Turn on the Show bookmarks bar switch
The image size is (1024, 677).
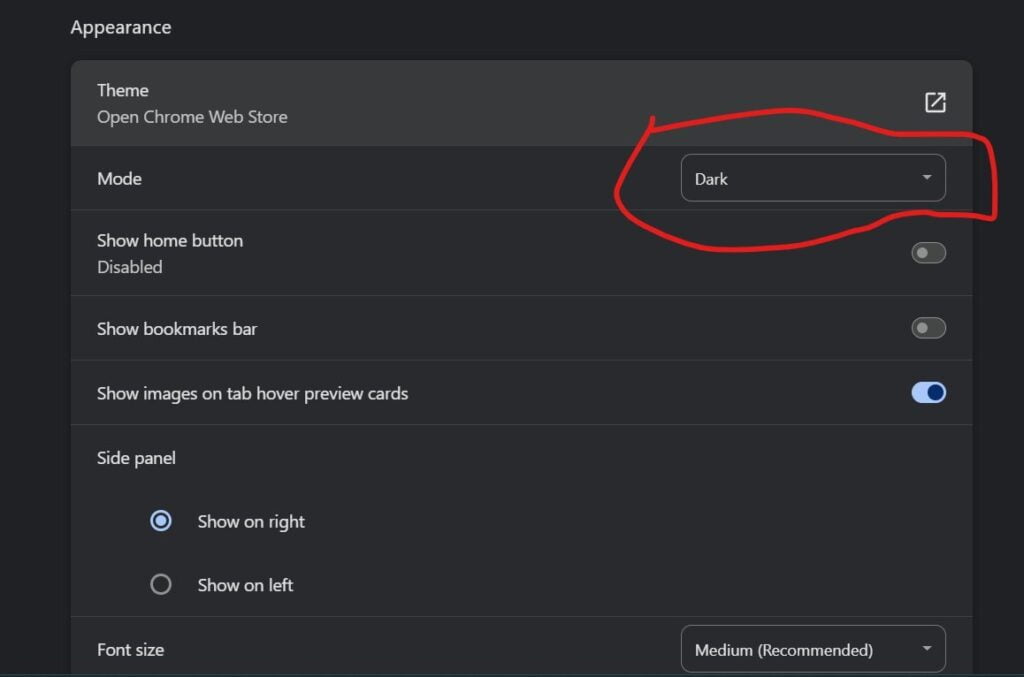[x=928, y=328]
